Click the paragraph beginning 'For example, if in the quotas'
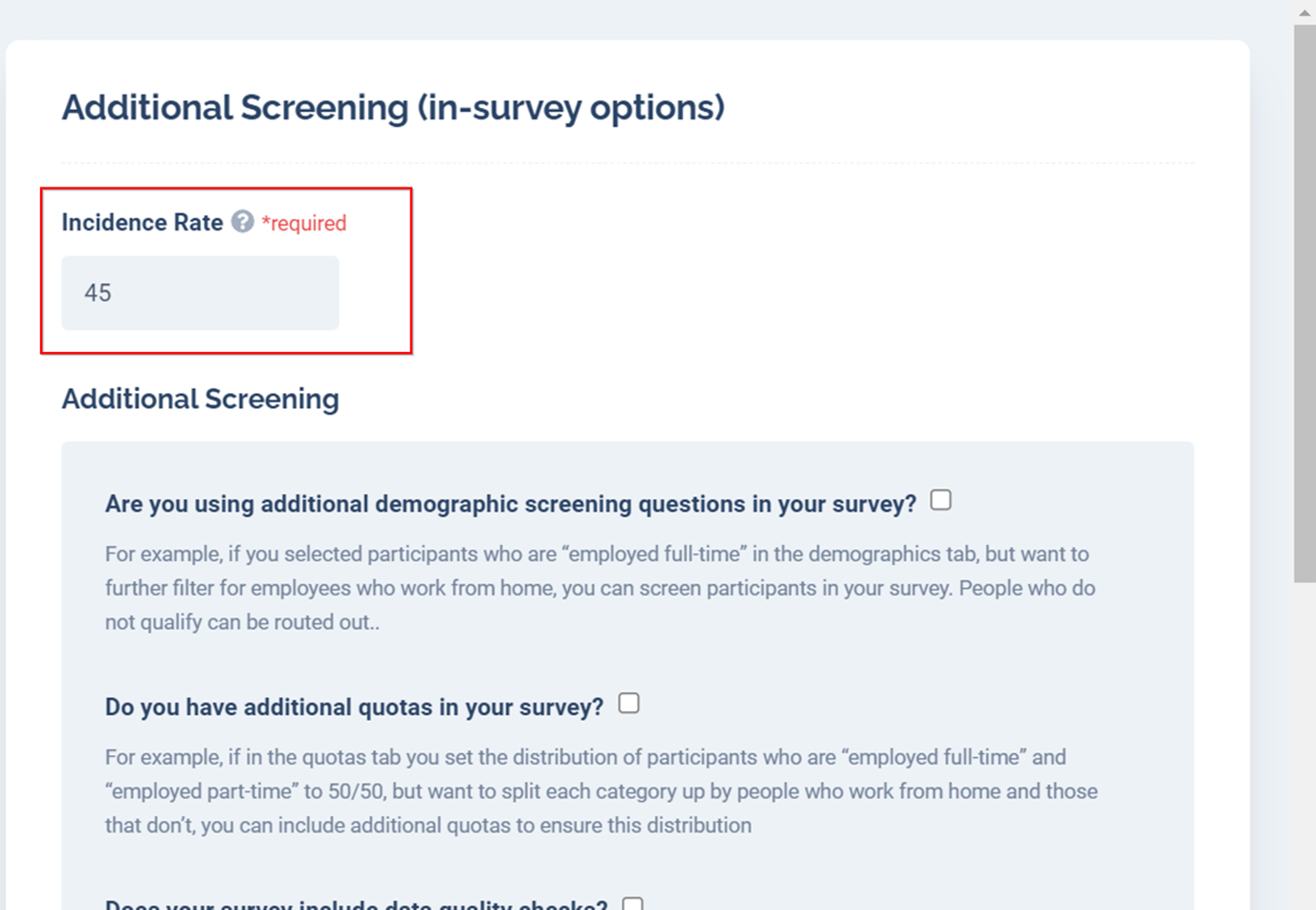The image size is (1316, 910). click(x=602, y=791)
